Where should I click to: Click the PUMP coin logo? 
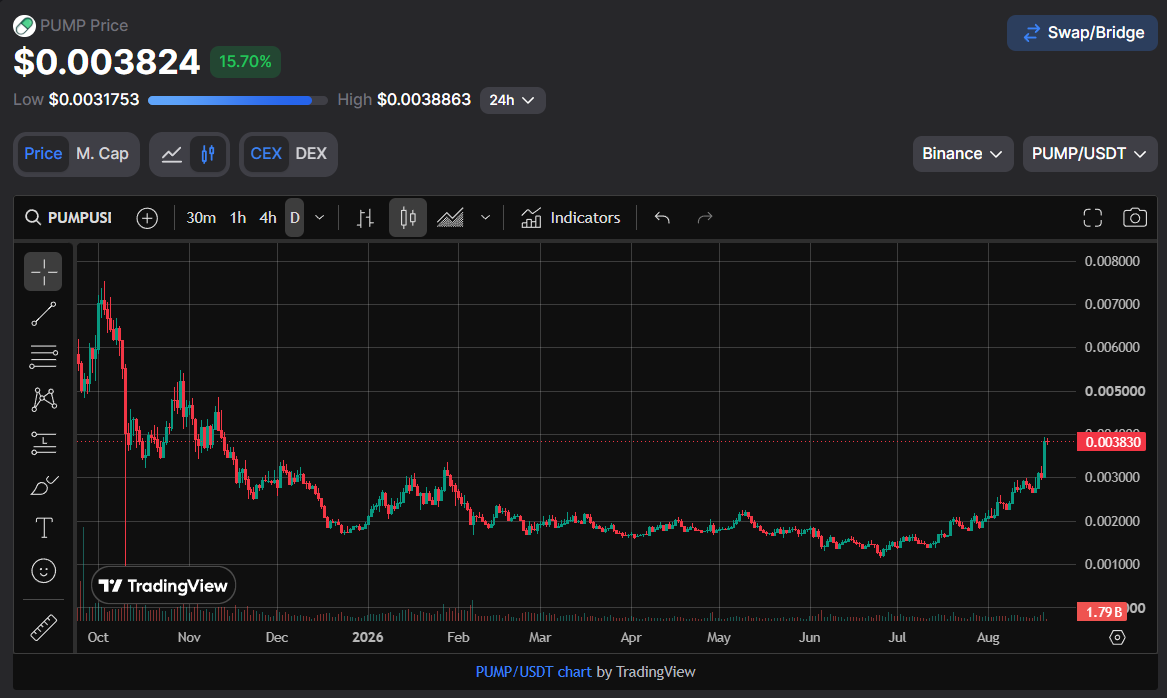[24, 26]
